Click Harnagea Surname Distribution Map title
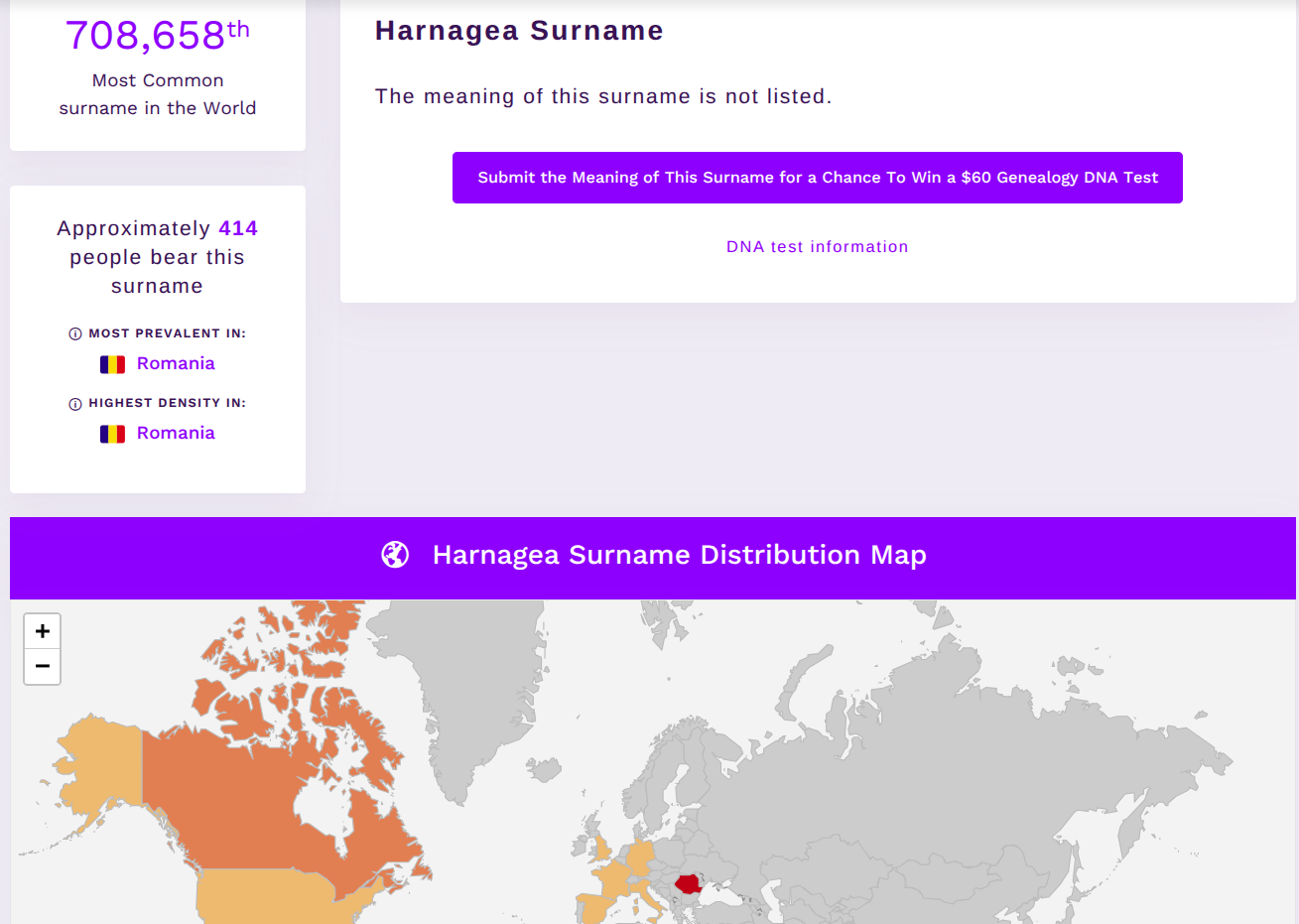Viewport: 1299px width, 924px height. coord(680,555)
